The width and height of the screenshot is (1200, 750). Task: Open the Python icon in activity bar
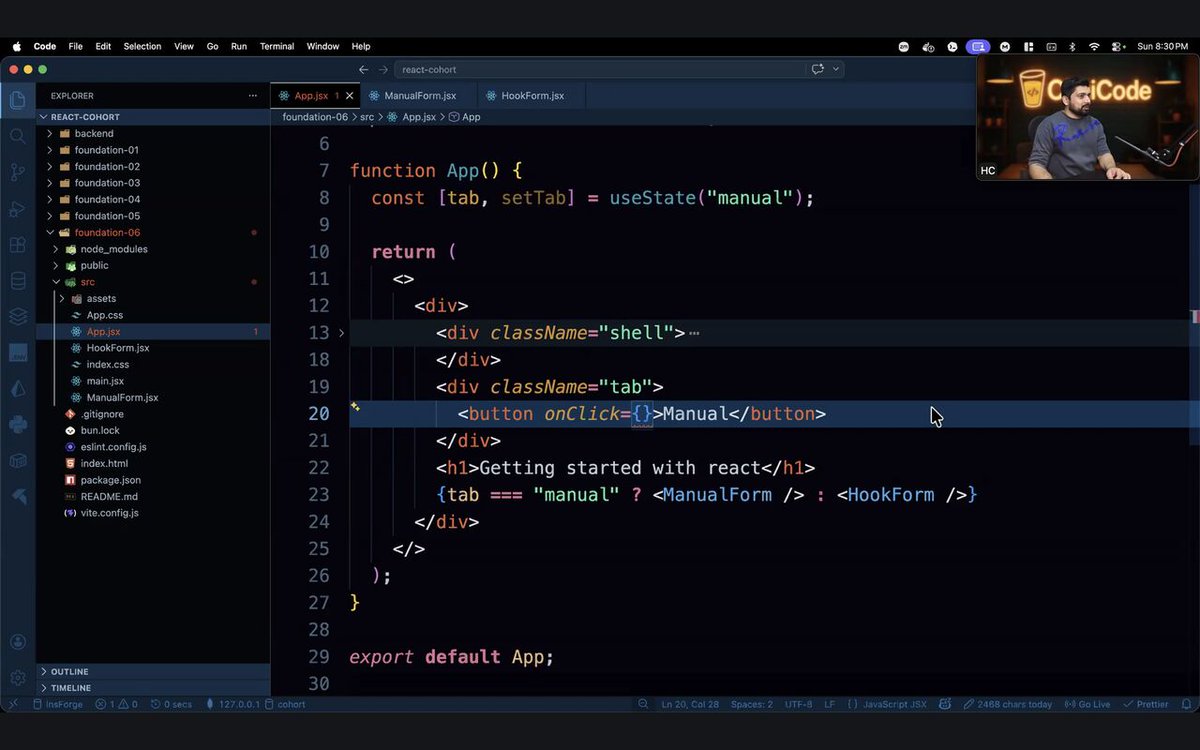[x=17, y=424]
